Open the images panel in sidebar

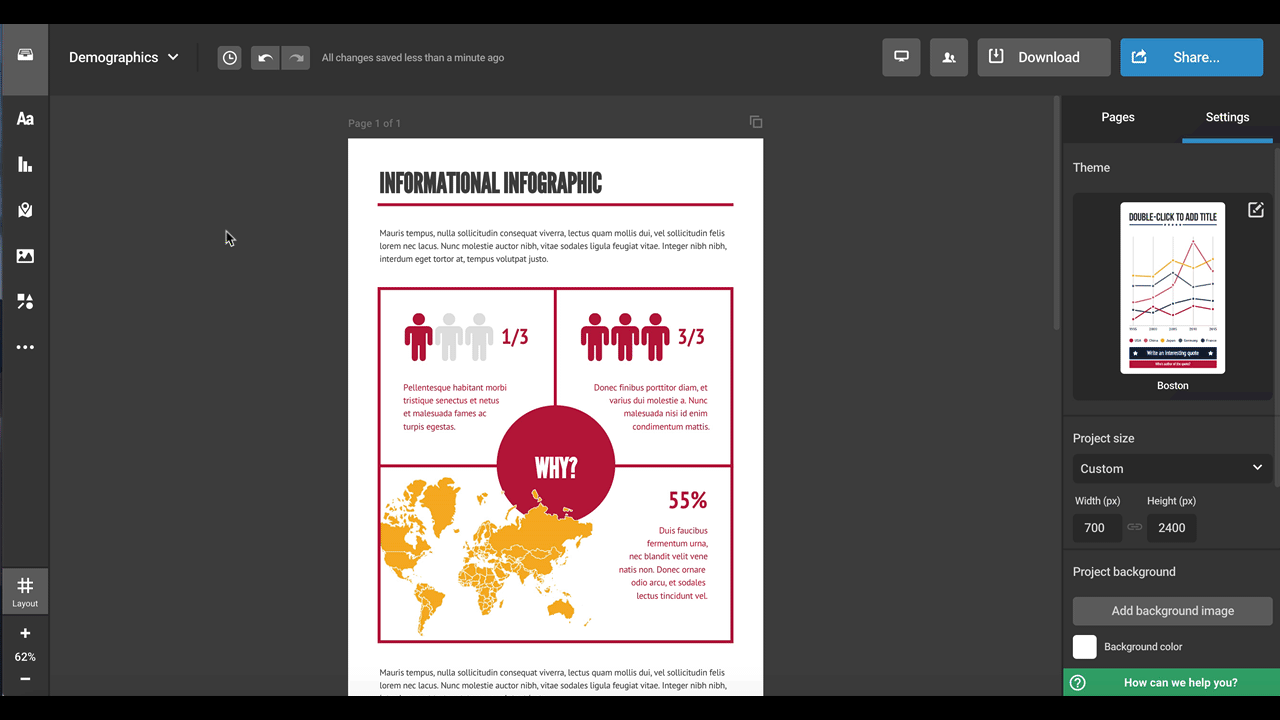25,256
